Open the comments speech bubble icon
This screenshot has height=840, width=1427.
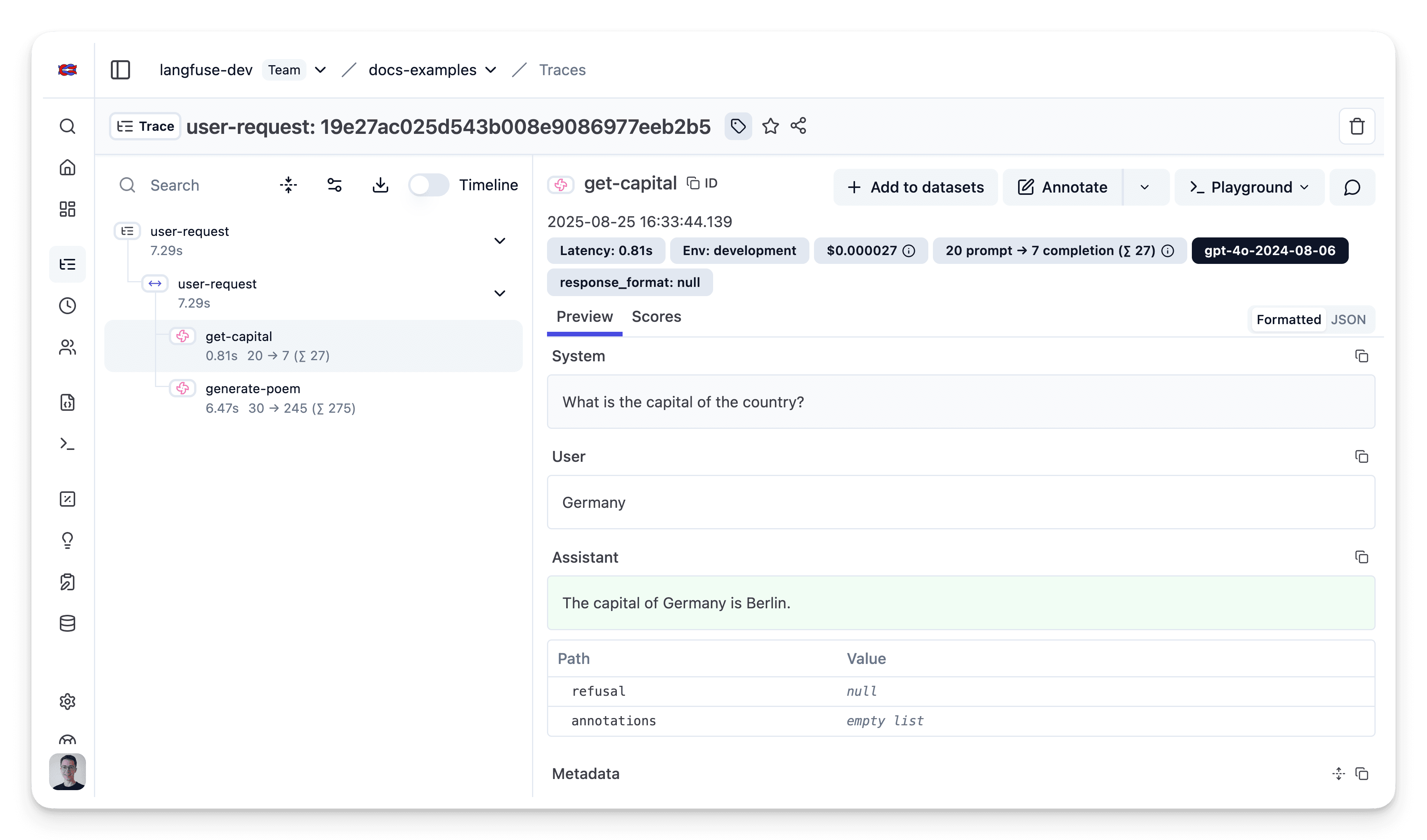[1352, 187]
